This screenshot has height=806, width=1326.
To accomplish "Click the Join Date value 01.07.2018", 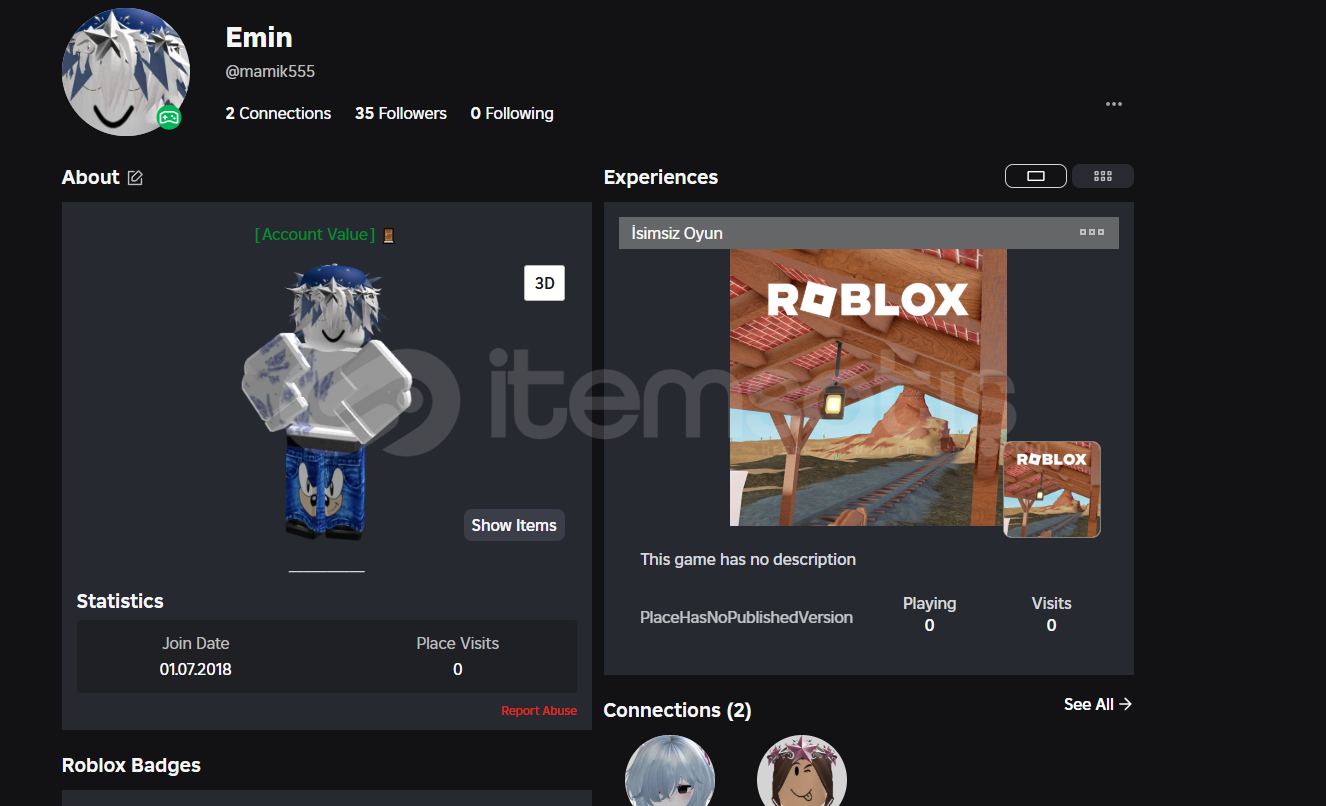I will pos(196,669).
